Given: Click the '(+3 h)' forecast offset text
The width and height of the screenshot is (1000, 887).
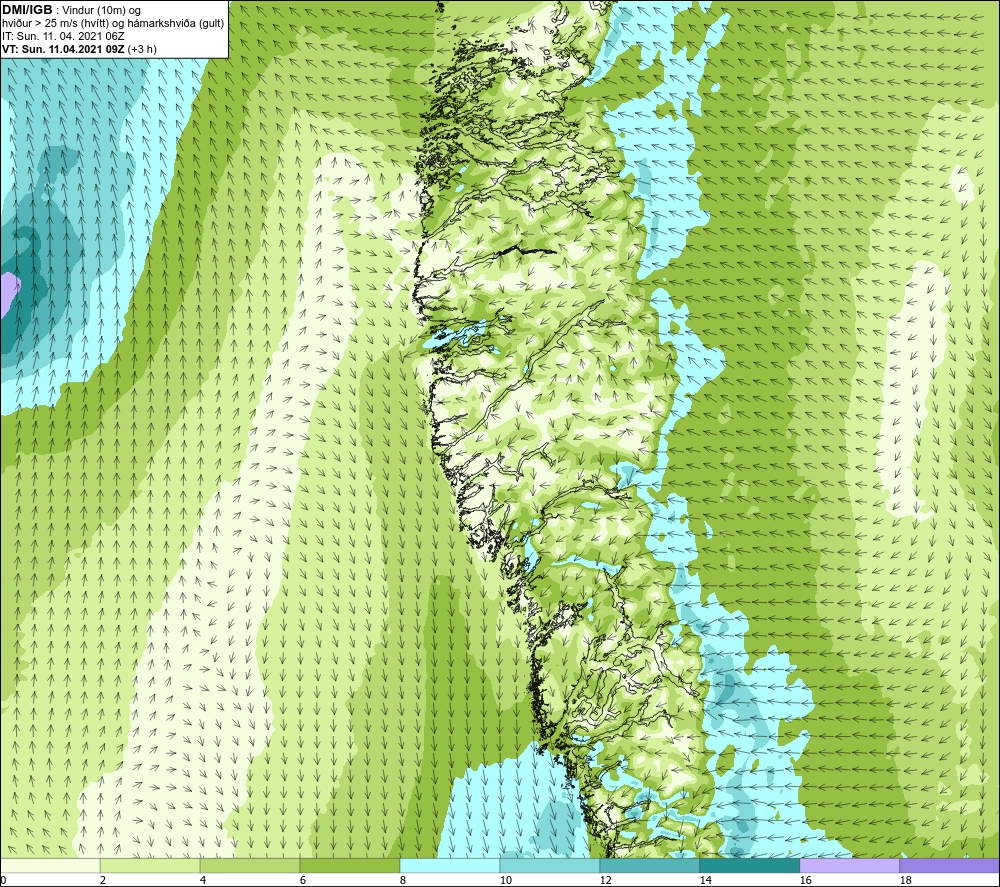Looking at the screenshot, I should (142, 49).
